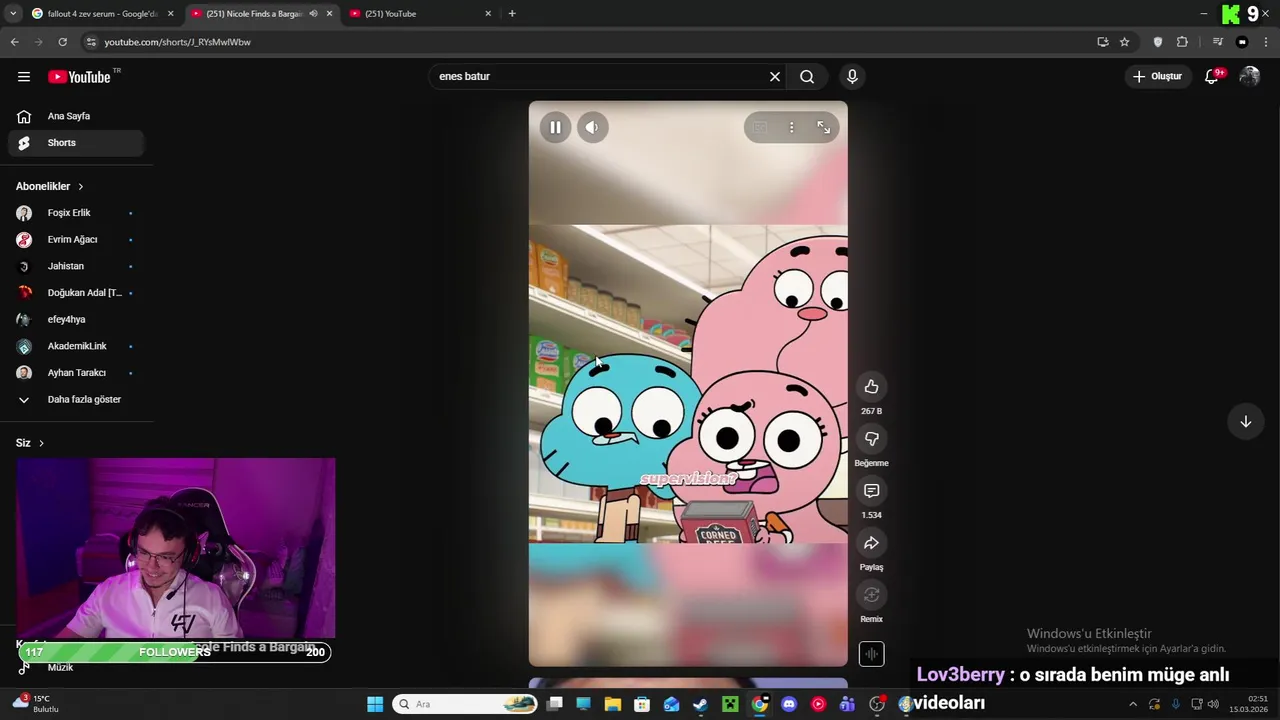Click the taskbar search box
1280x720 pixels.
tap(465, 704)
